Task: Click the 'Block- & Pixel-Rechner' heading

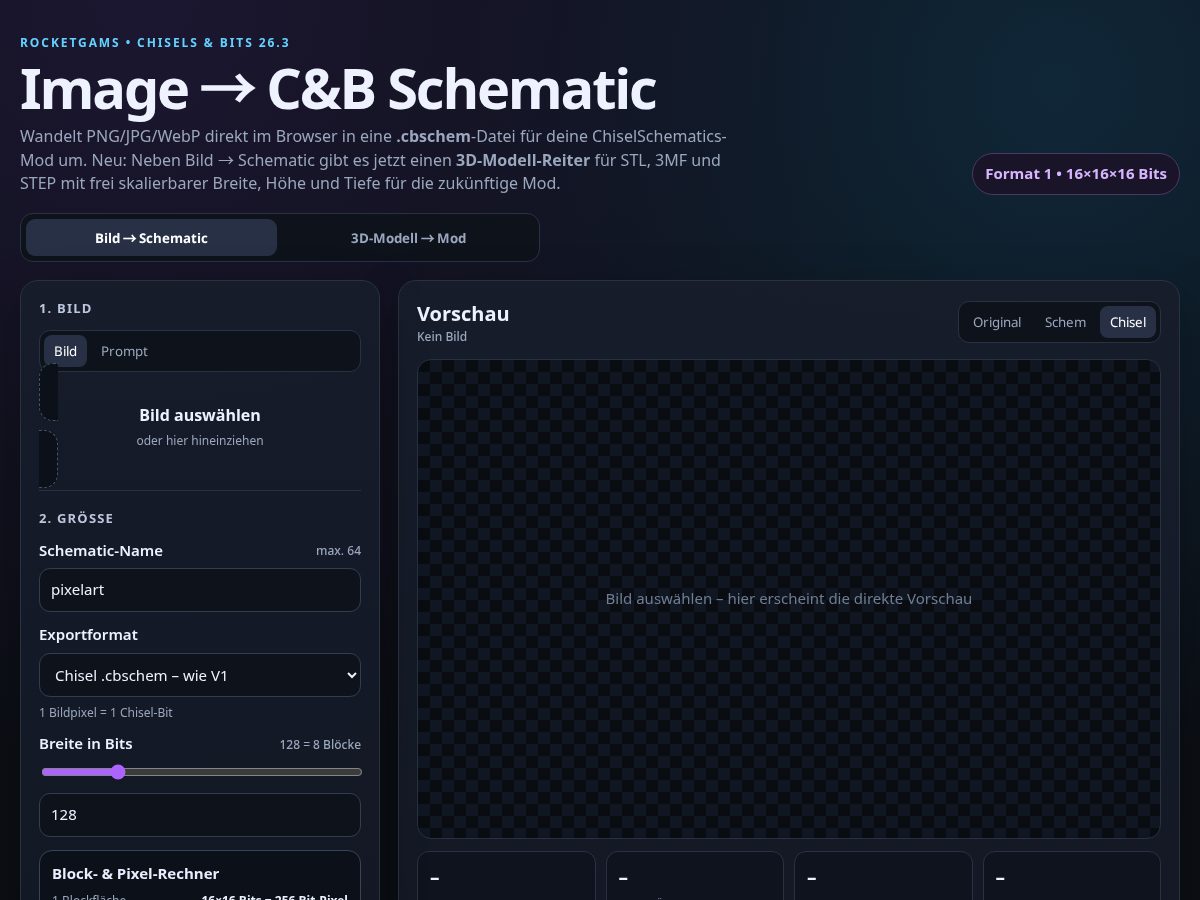Action: [x=136, y=873]
